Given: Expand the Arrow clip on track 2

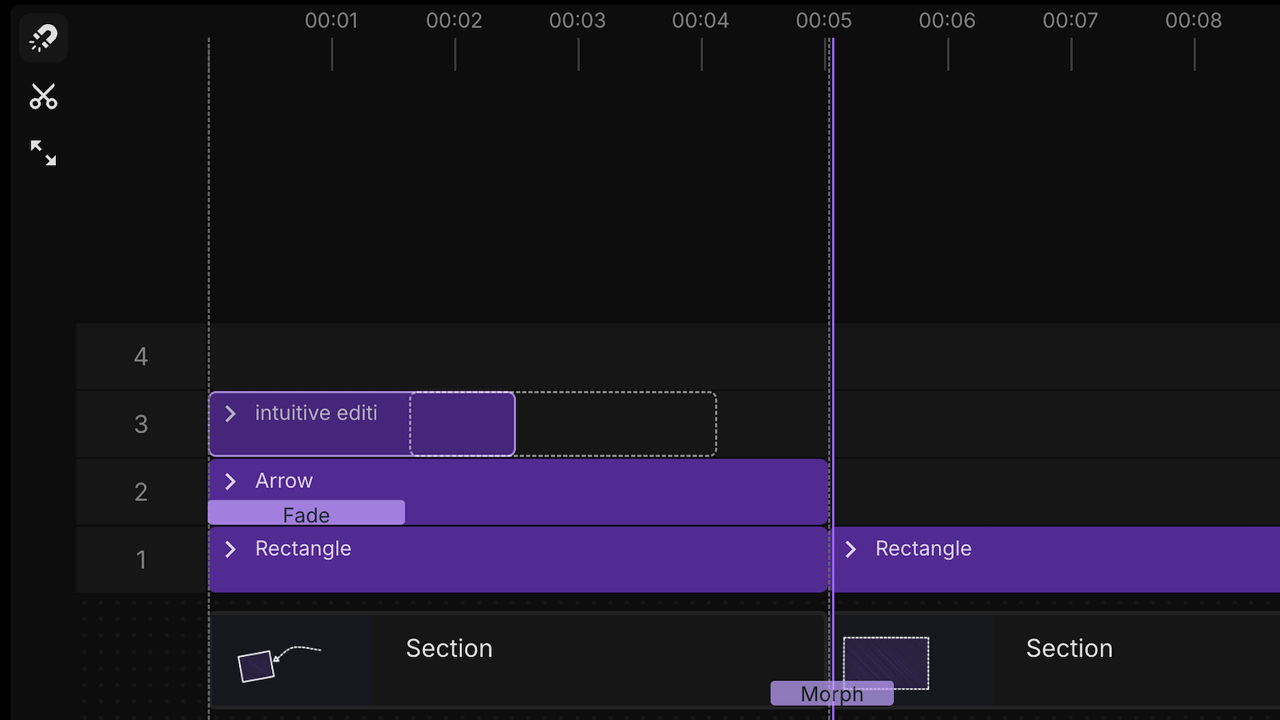Looking at the screenshot, I should [230, 481].
